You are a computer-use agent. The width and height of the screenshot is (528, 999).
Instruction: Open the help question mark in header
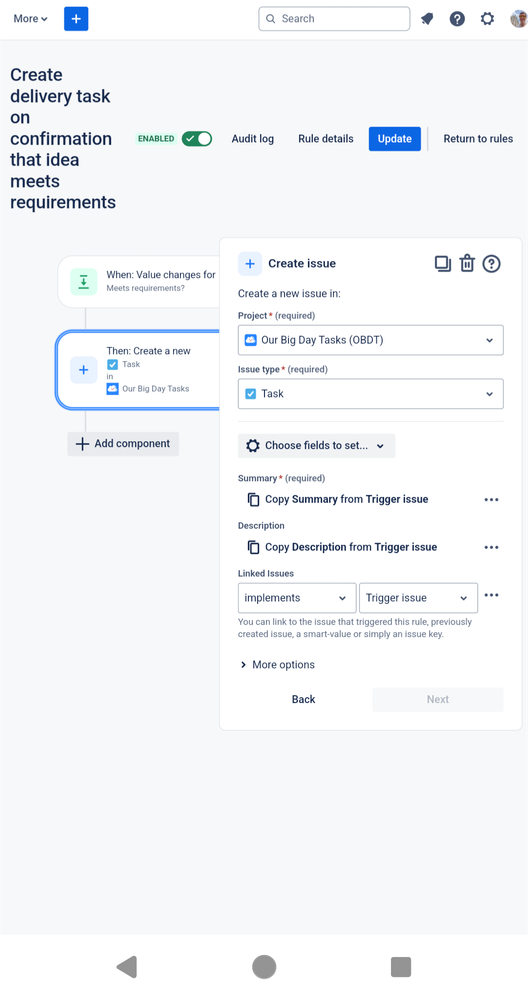[457, 19]
